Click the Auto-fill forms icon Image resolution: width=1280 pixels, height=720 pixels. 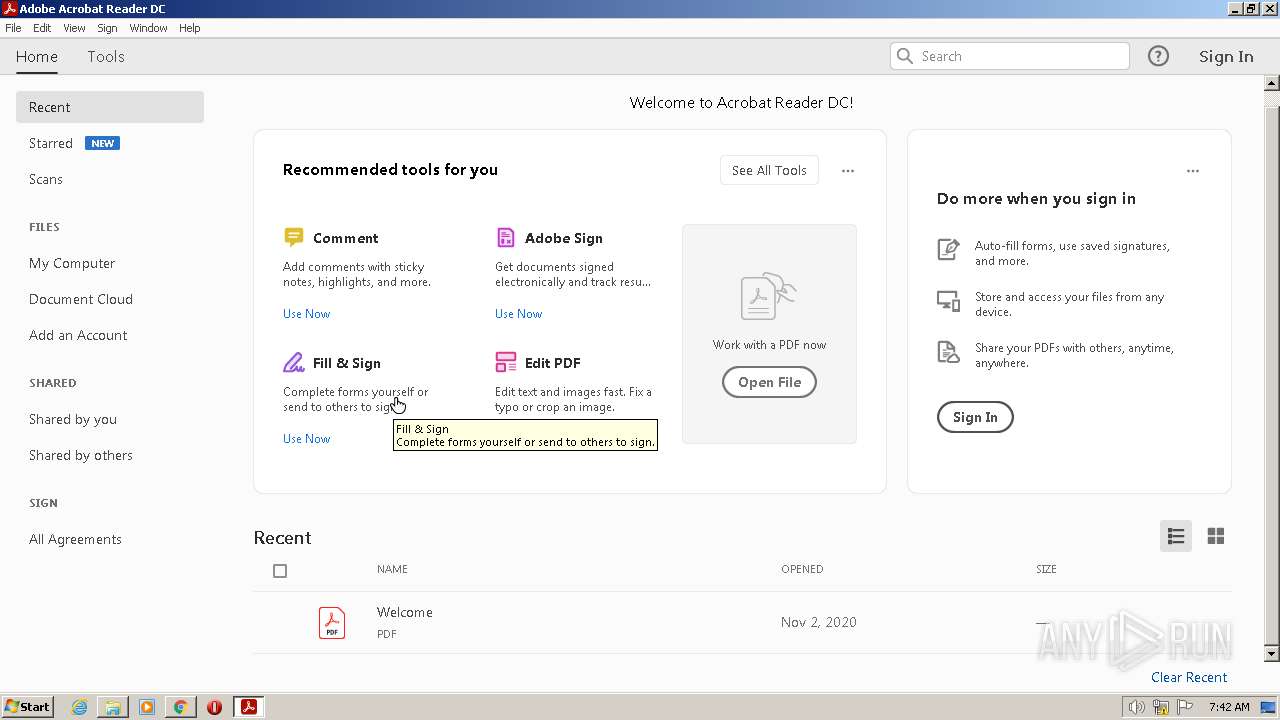tap(948, 249)
